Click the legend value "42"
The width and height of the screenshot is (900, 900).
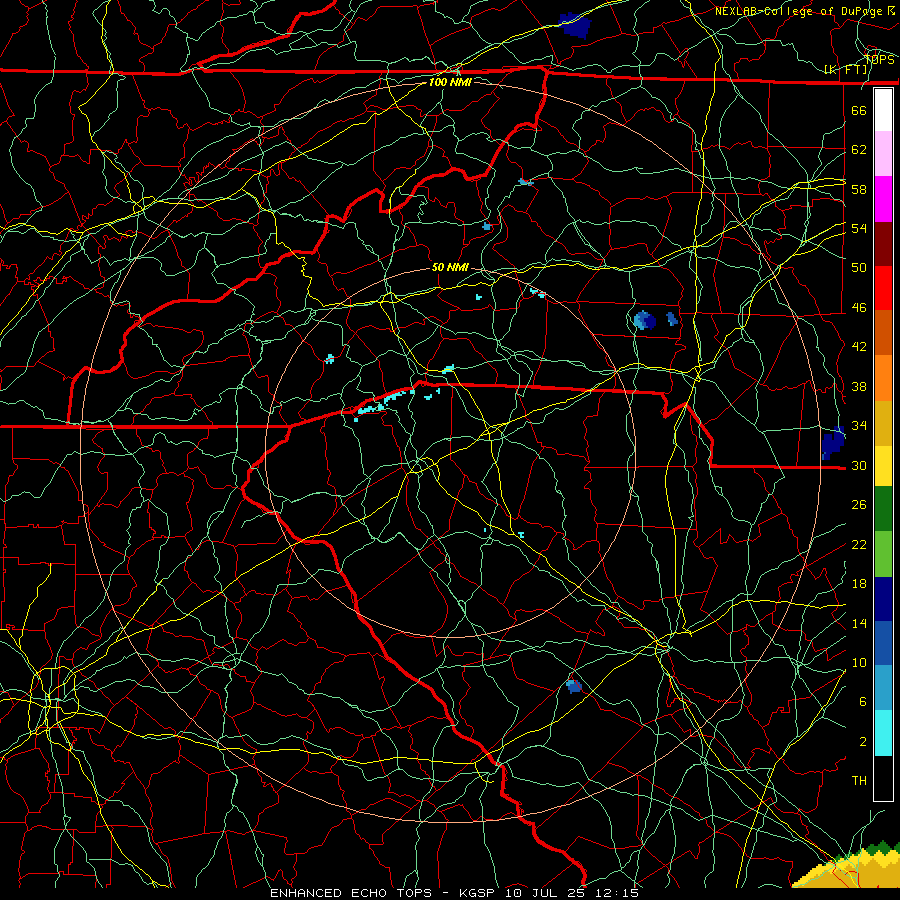coord(859,347)
